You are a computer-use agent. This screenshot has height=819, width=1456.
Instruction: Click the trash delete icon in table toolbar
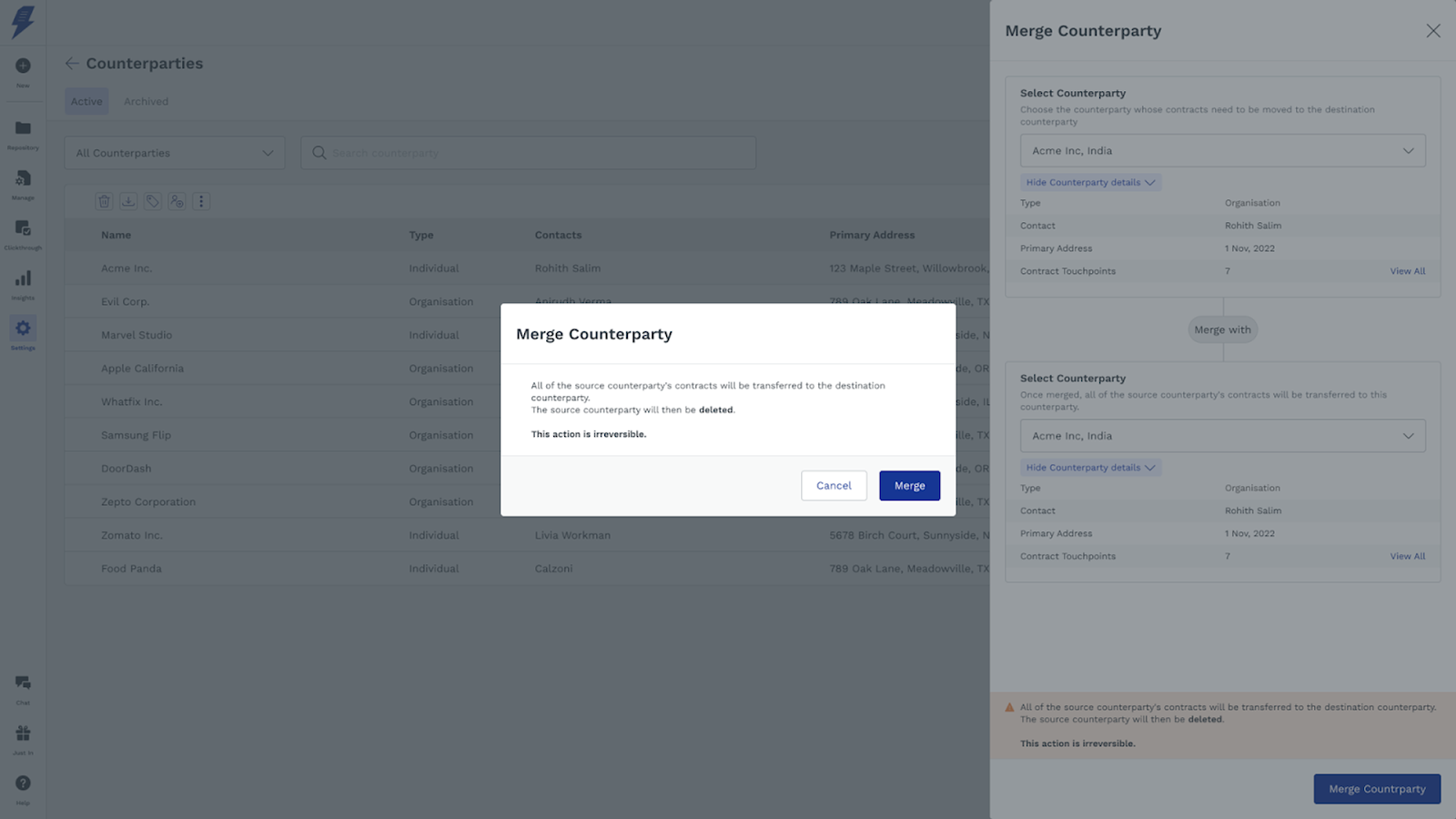click(x=104, y=202)
